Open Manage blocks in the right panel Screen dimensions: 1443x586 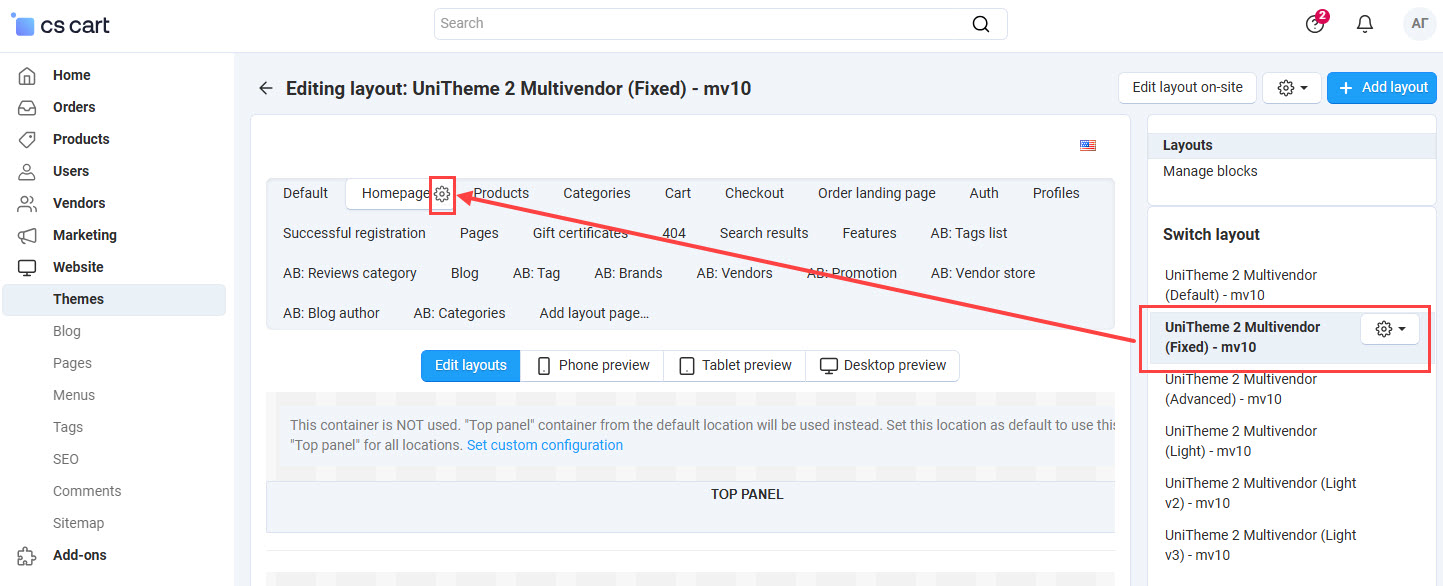tap(1210, 171)
